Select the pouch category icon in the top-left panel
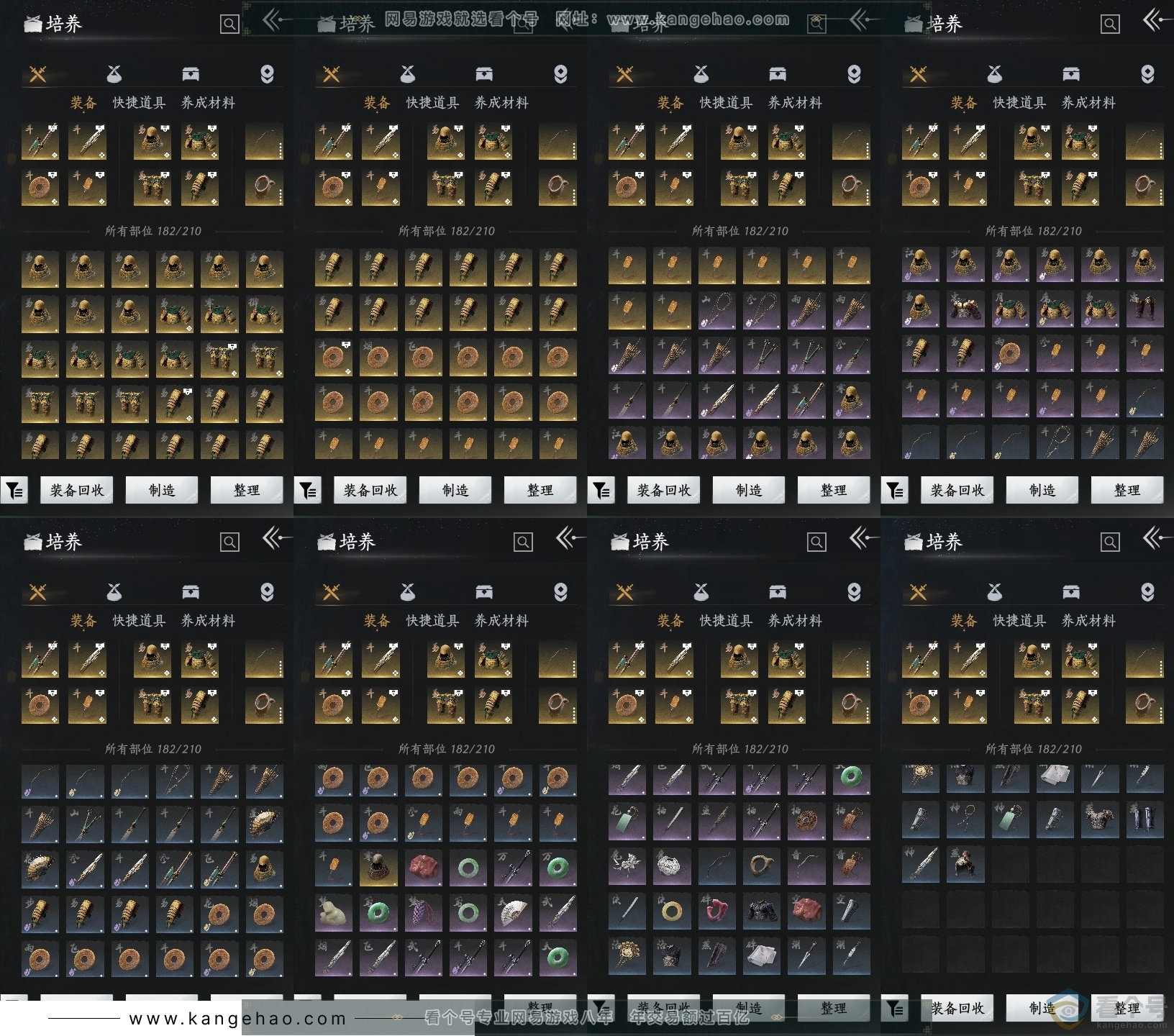Image resolution: width=1174 pixels, height=1036 pixels. click(x=114, y=74)
